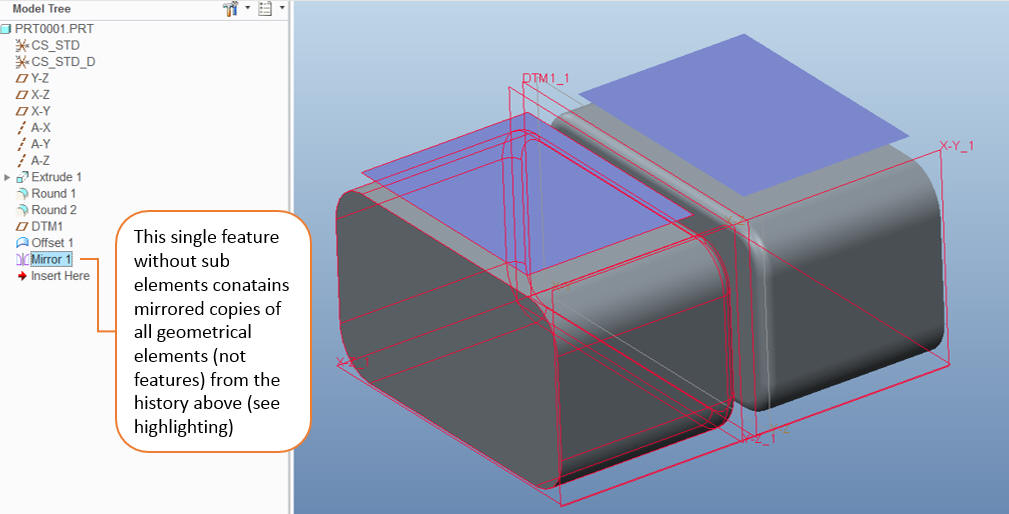The image size is (1009, 514).
Task: Expand the Extrude 1 feature
Action: 7,177
